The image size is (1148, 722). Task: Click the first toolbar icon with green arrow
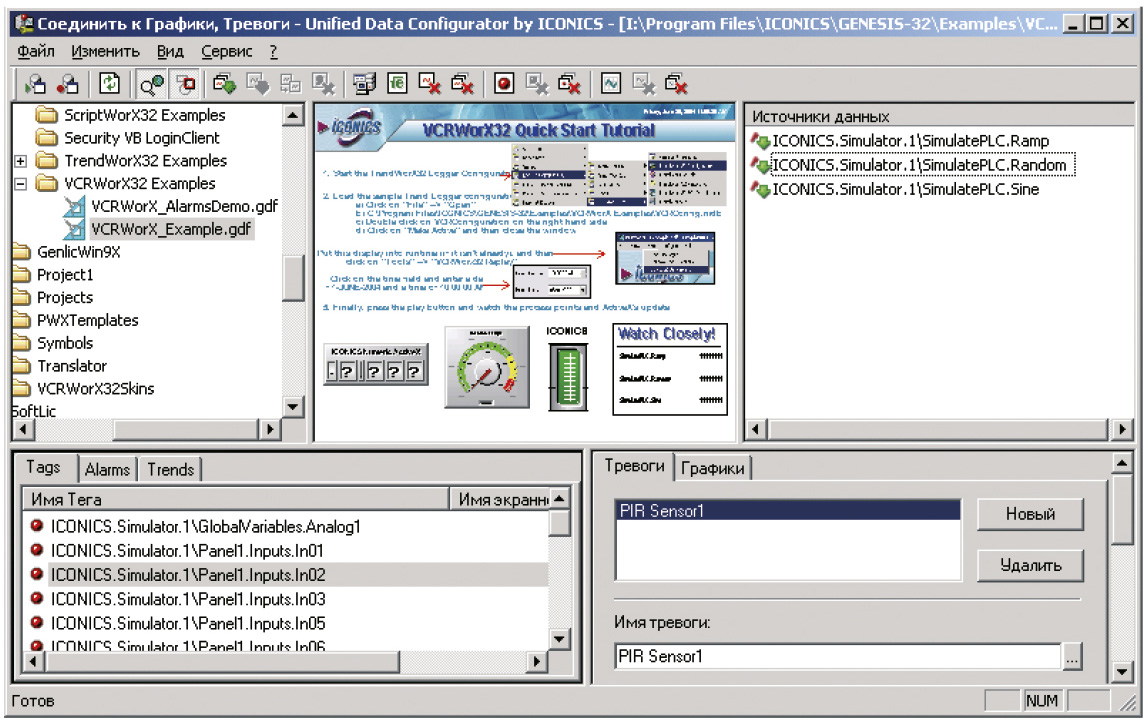[x=34, y=84]
